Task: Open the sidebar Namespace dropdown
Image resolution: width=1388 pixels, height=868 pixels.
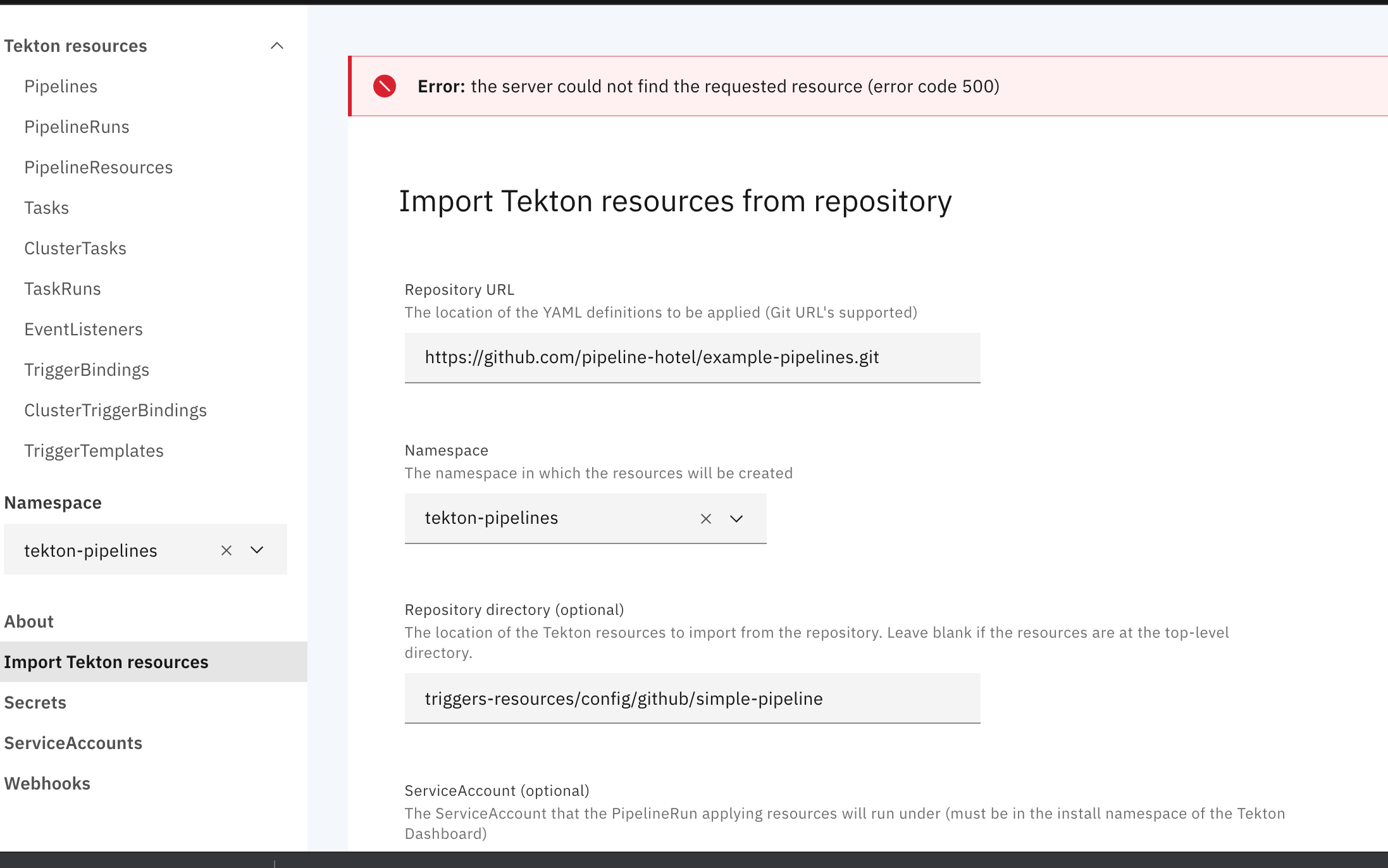Action: coord(257,550)
